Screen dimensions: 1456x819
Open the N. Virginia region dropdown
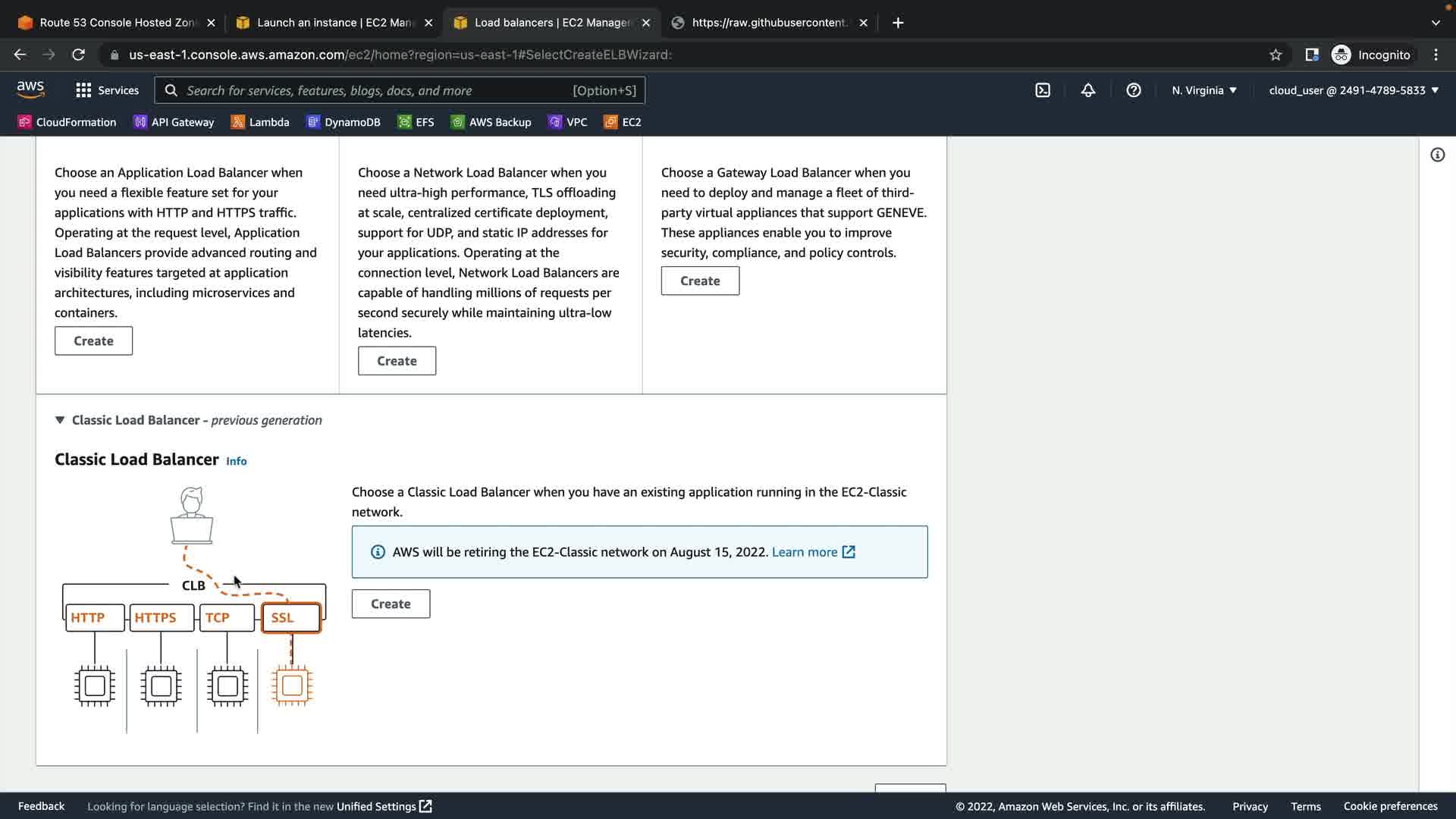pyautogui.click(x=1204, y=90)
